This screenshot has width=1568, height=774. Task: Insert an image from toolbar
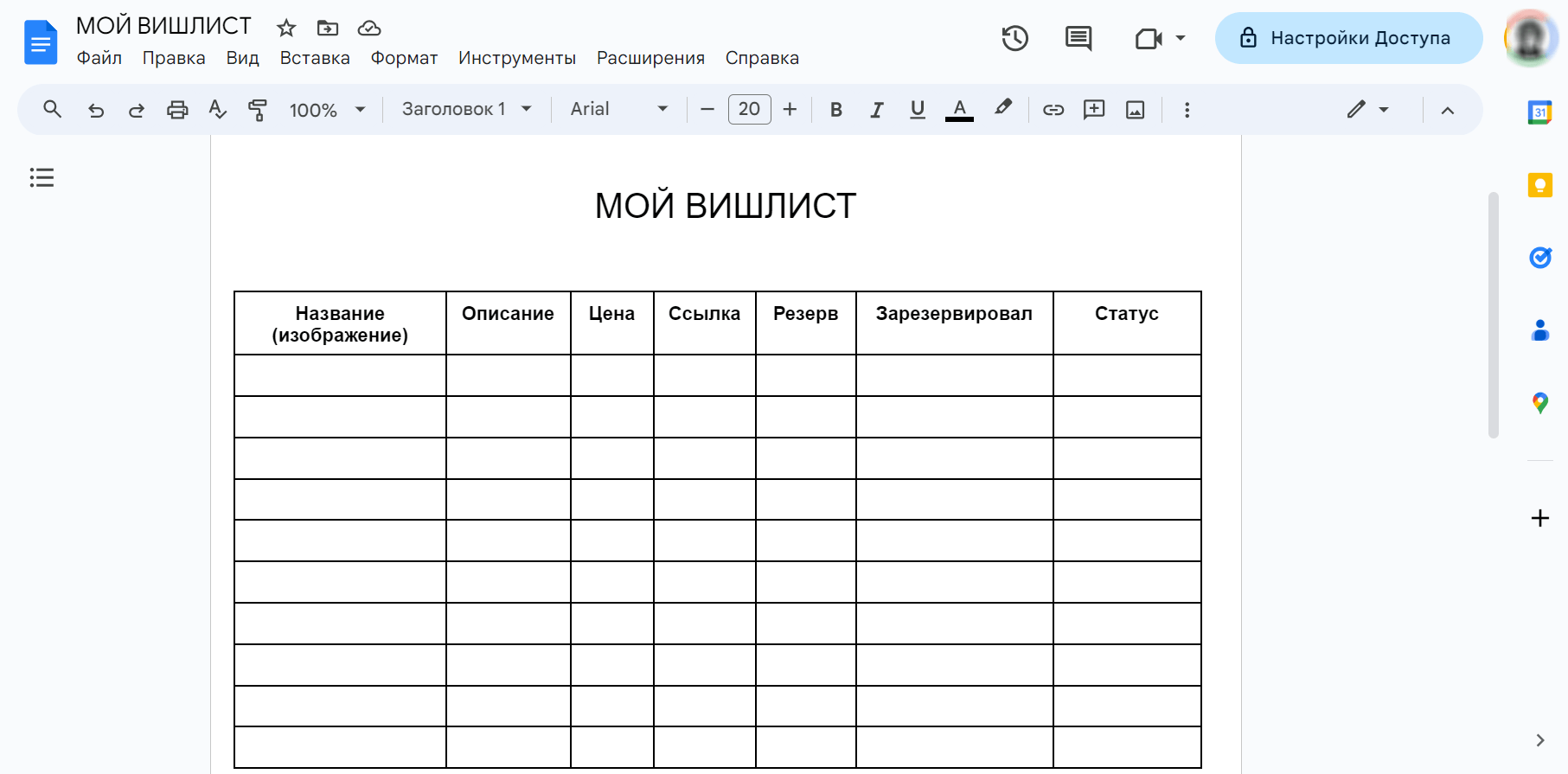pos(1136,110)
